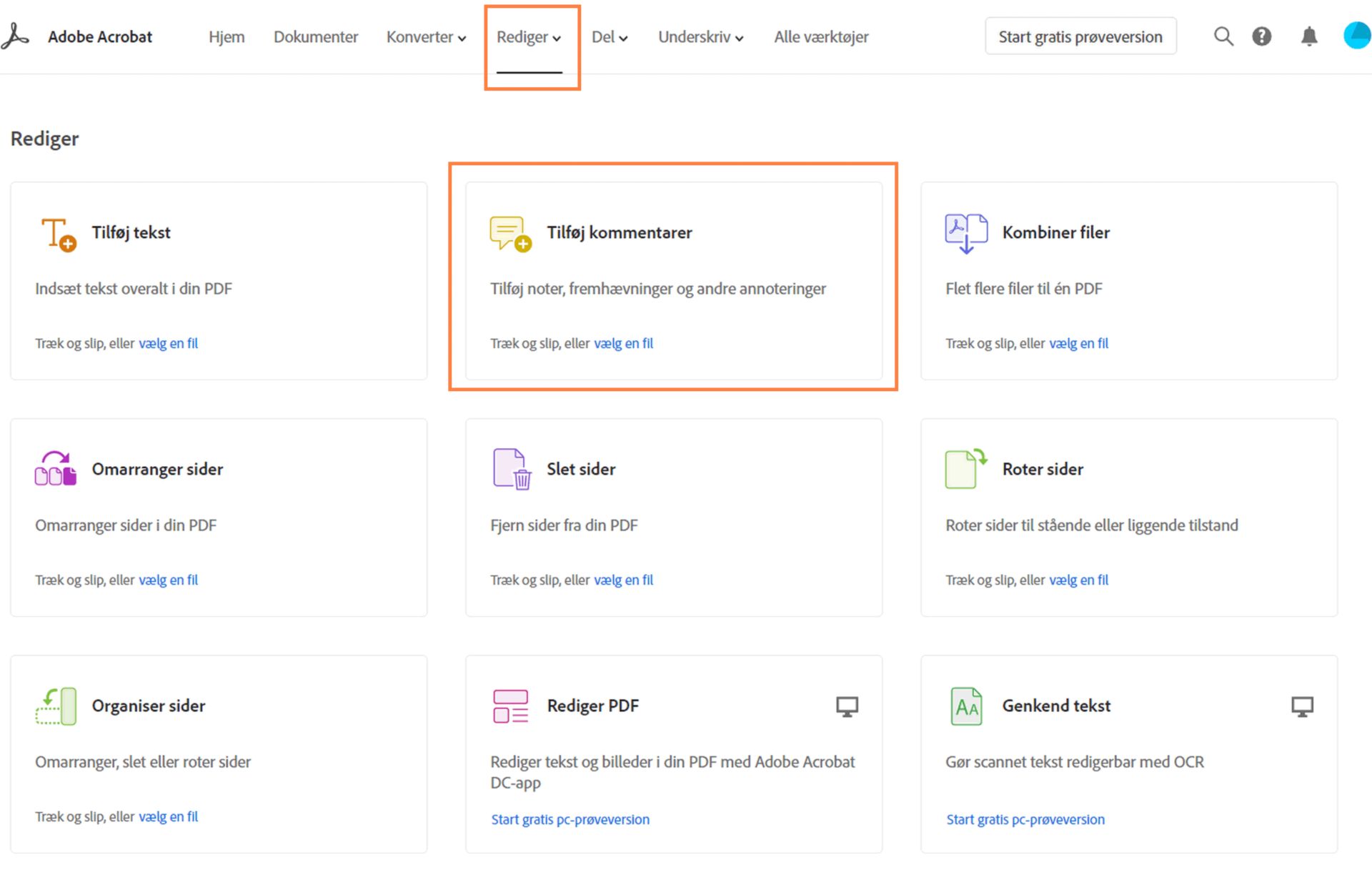Viewport: 1372px width, 890px height.
Task: Select the Kombiner filer card title
Action: tap(1056, 233)
